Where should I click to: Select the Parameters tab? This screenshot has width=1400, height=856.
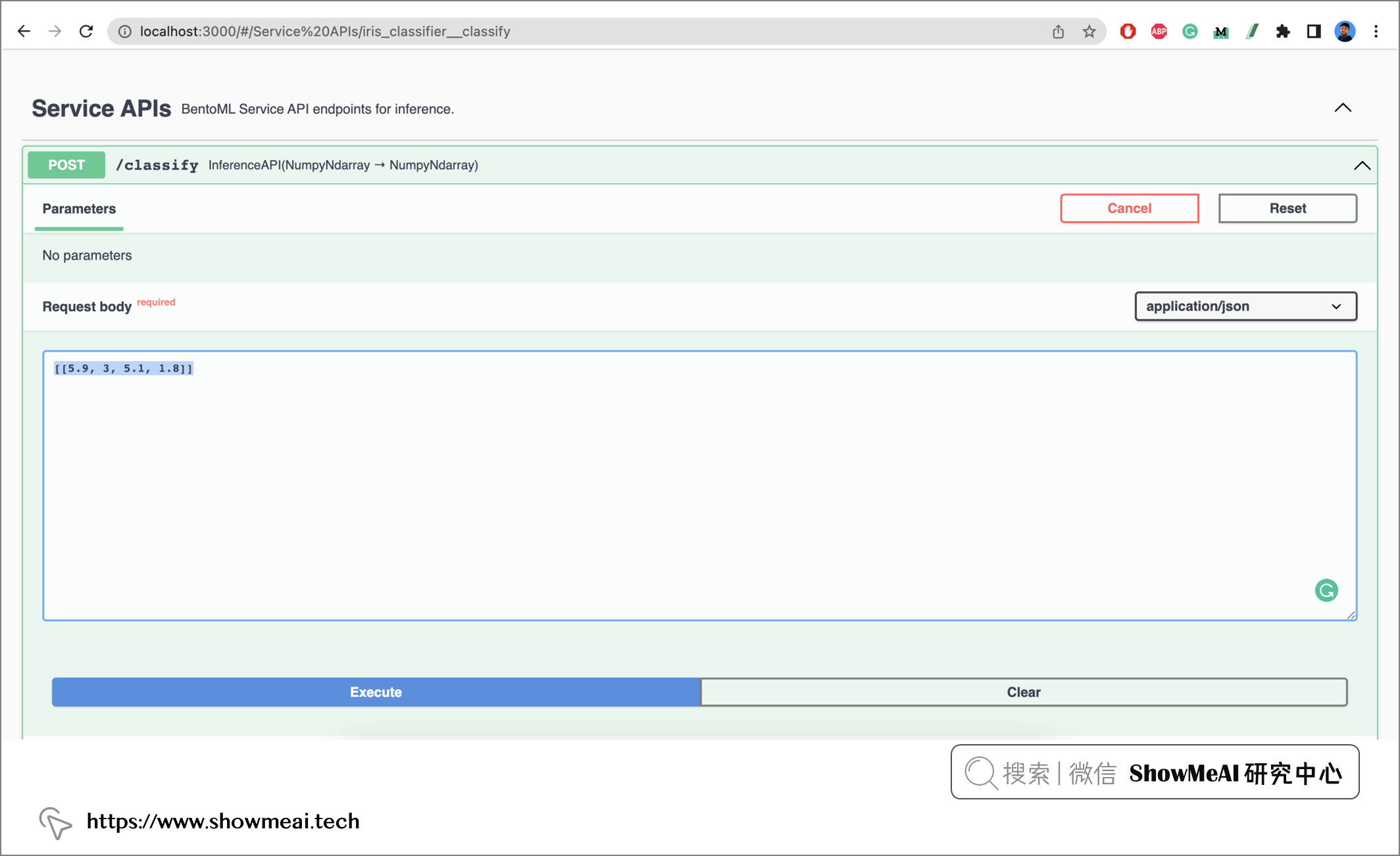(x=79, y=209)
